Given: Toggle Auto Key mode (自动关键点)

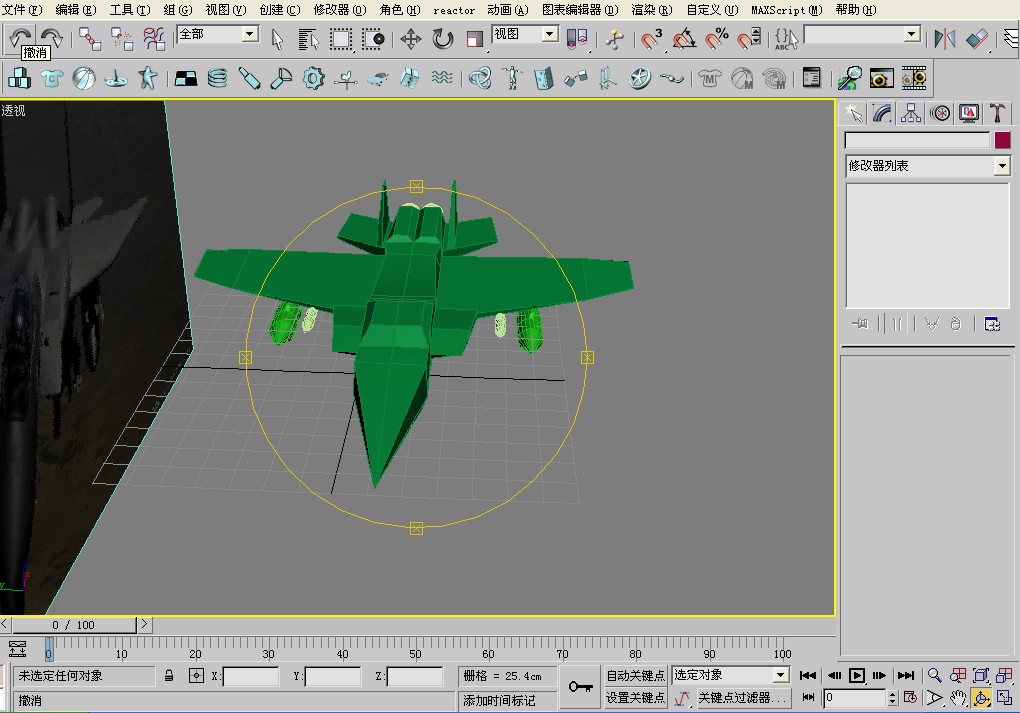Looking at the screenshot, I should pyautogui.click(x=635, y=676).
